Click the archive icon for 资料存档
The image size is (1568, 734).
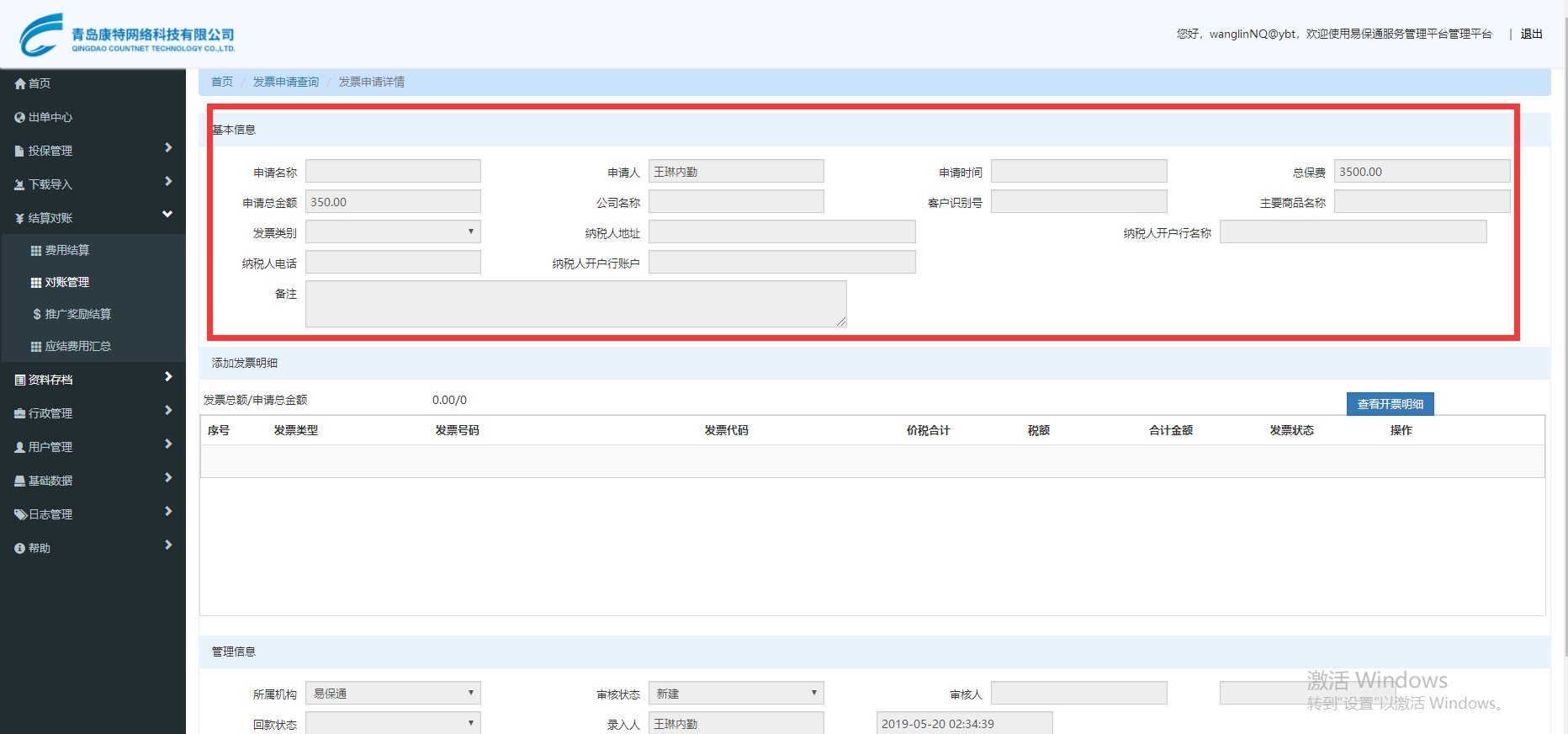click(20, 380)
